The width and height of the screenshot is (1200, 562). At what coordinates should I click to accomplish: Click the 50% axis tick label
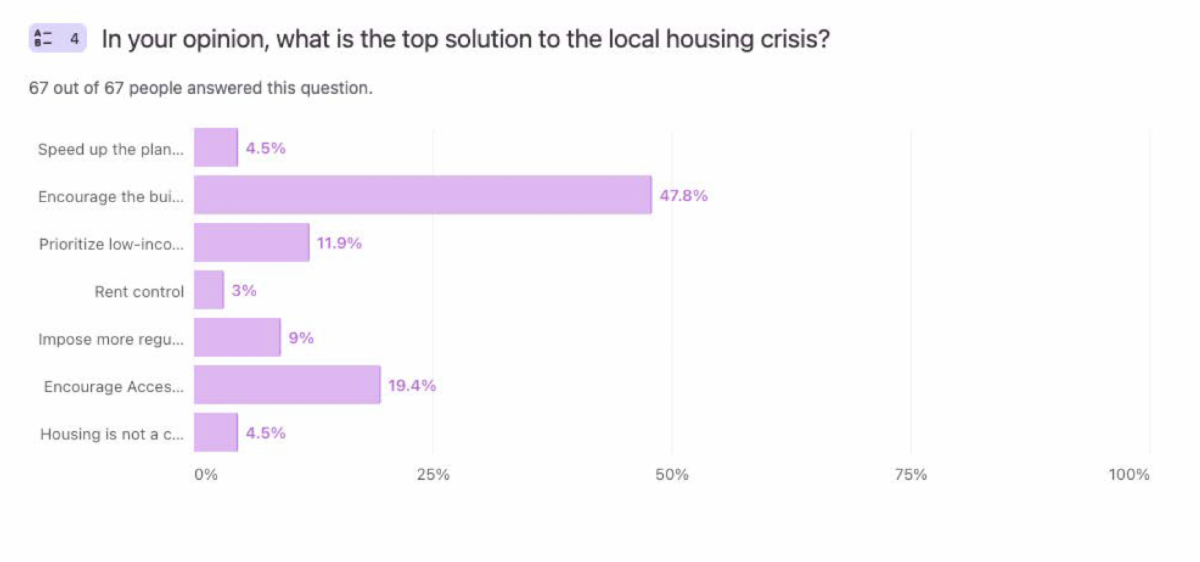point(672,474)
